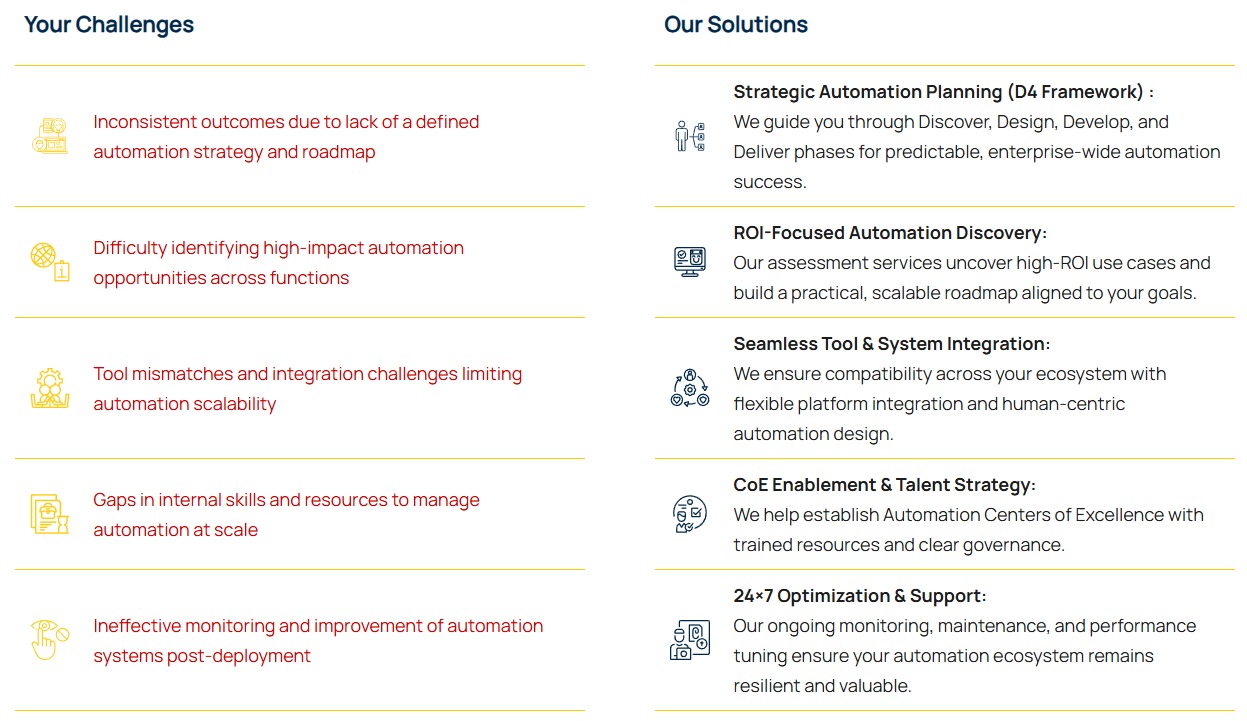Click the 'Our Solutions' heading
This screenshot has height=721, width=1247.
tap(736, 25)
